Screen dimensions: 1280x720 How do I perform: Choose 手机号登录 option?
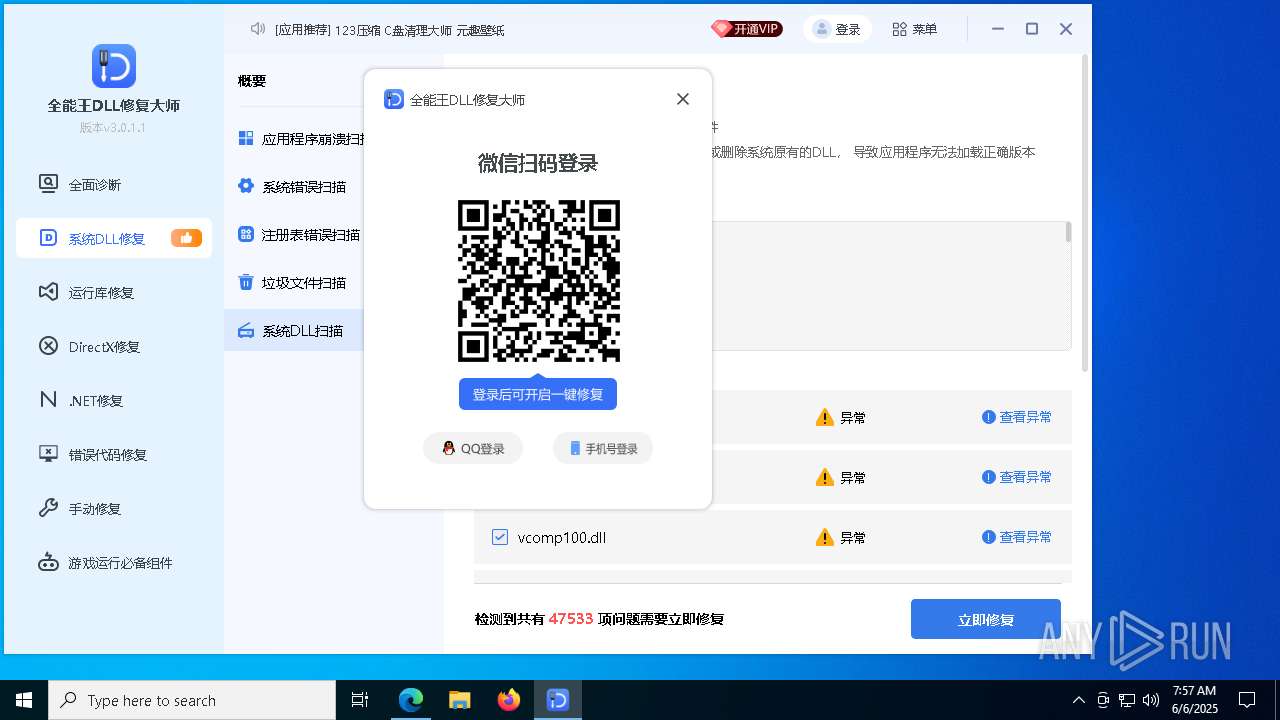(603, 449)
